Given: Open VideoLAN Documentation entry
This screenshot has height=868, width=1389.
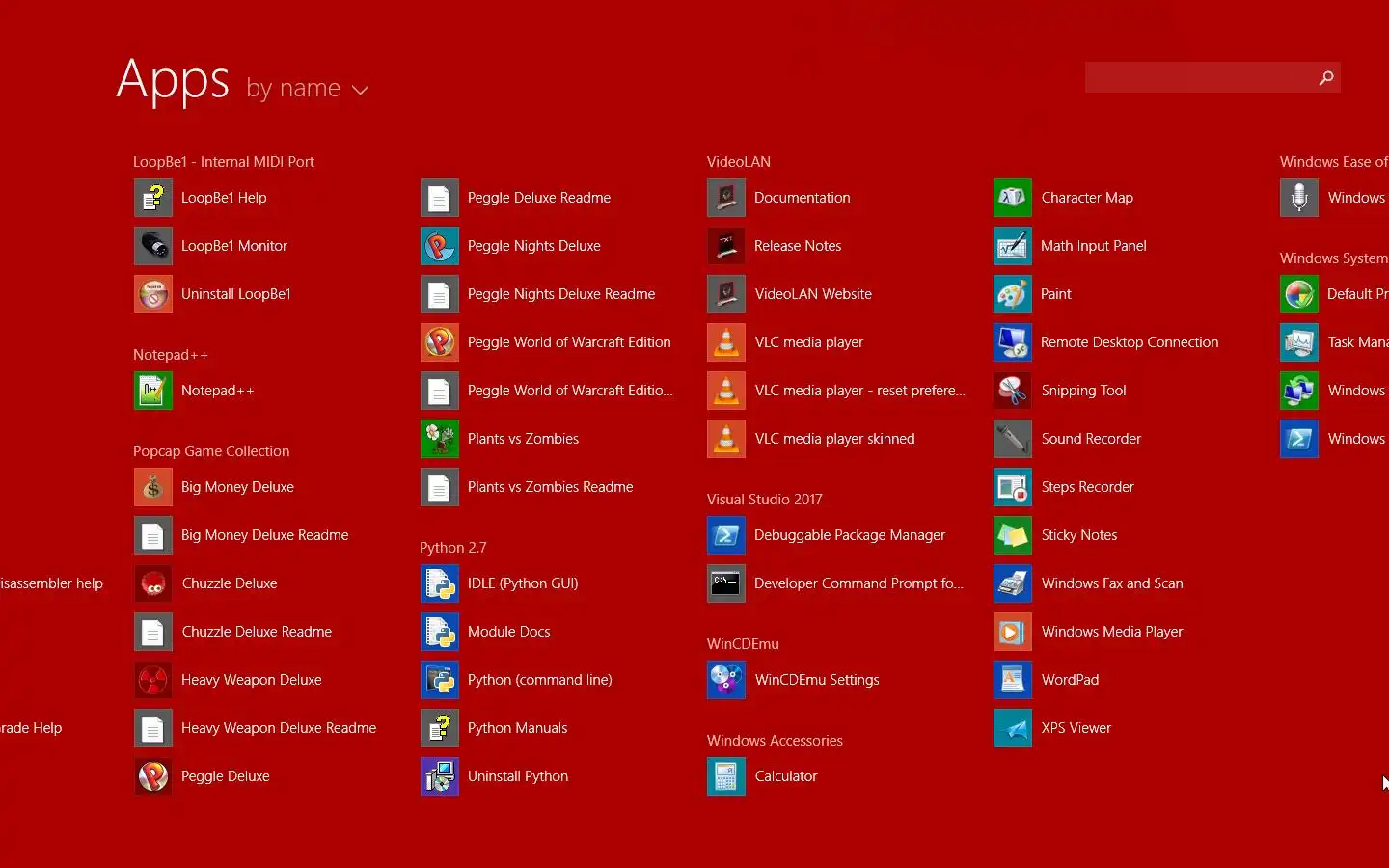Looking at the screenshot, I should tap(779, 198).
